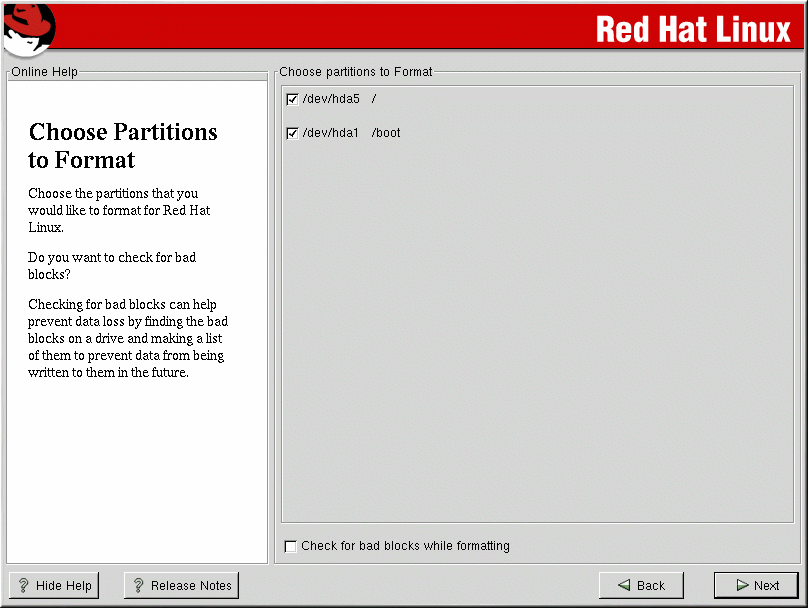Uncheck the /dev/hda1 /boot partition checkbox
808x608 pixels.
[292, 133]
